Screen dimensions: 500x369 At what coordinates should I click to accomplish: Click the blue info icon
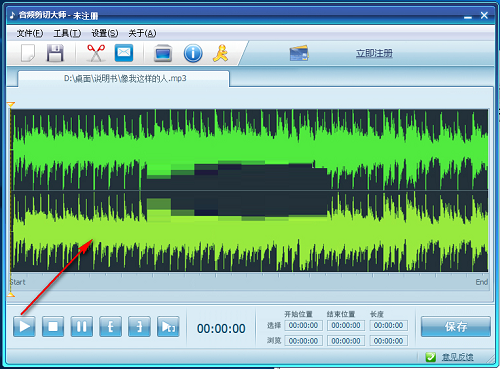(x=193, y=53)
